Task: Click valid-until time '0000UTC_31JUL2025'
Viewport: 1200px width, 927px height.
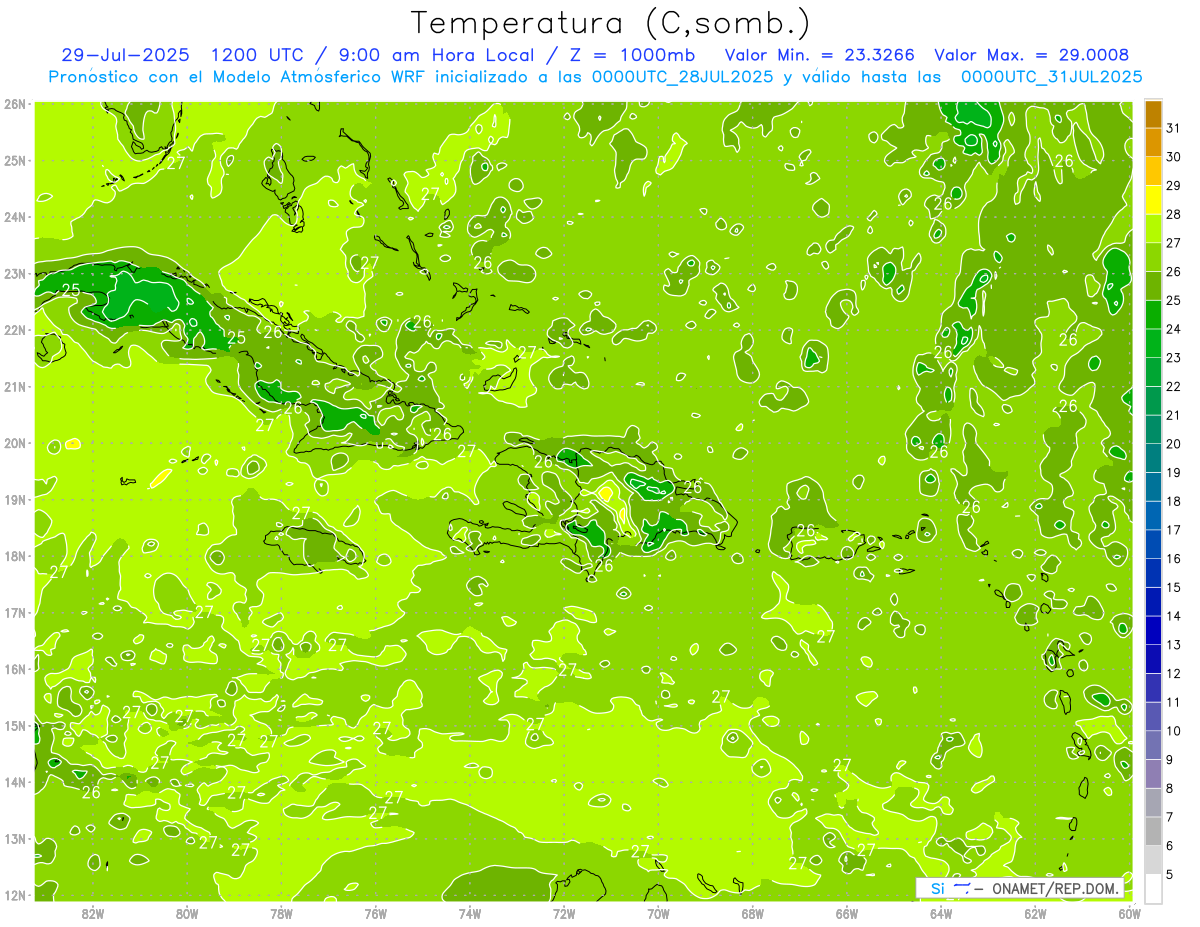Action: [x=1052, y=76]
